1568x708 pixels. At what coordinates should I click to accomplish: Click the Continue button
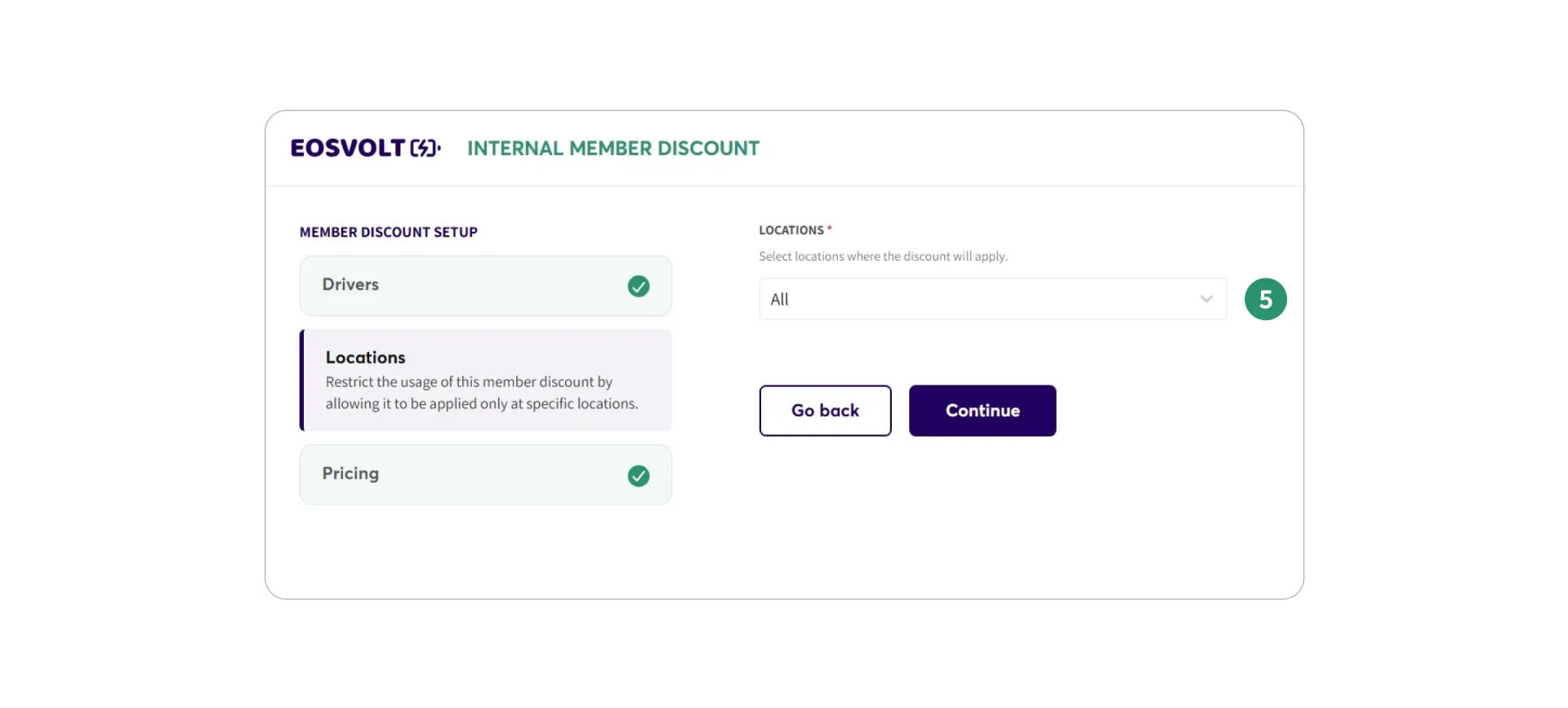pos(982,410)
